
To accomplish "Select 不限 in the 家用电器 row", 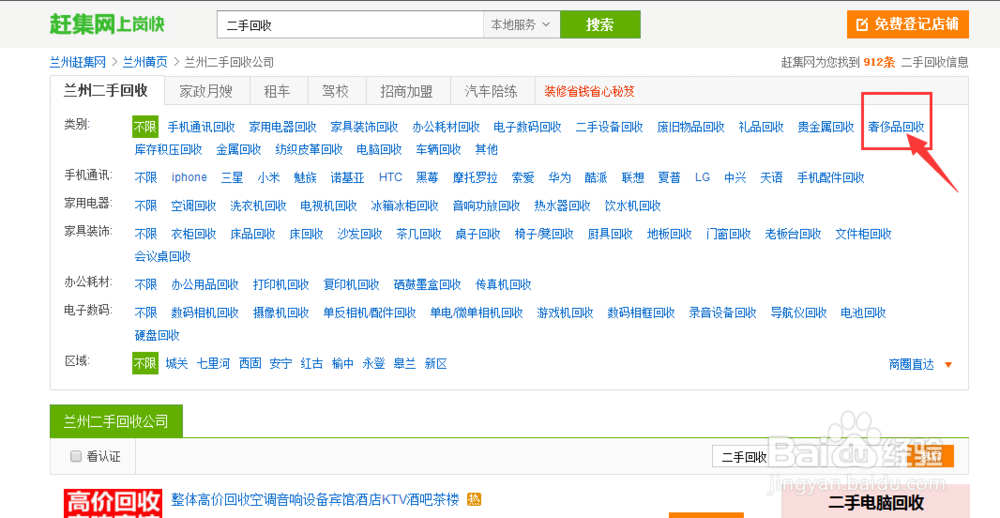I will pos(145,206).
